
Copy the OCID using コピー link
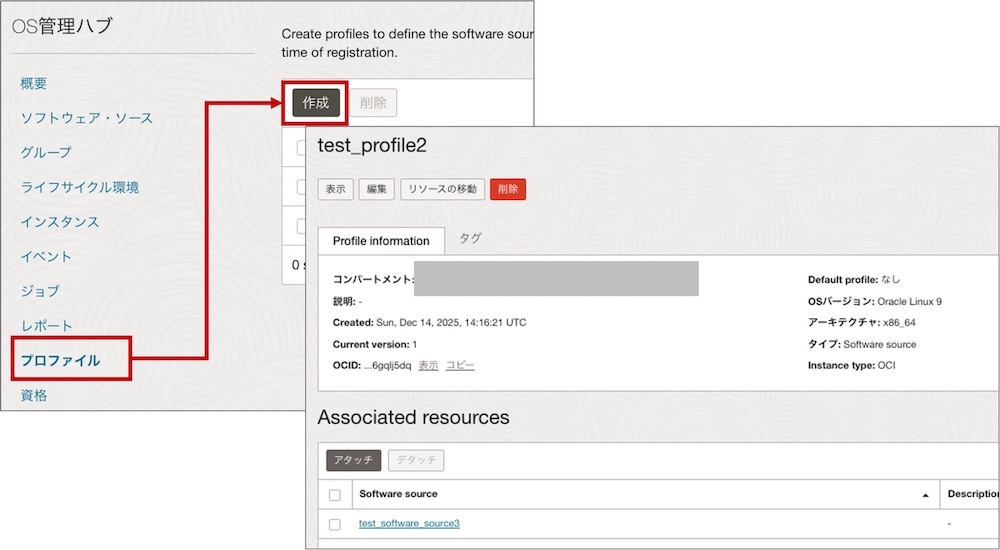click(x=460, y=365)
